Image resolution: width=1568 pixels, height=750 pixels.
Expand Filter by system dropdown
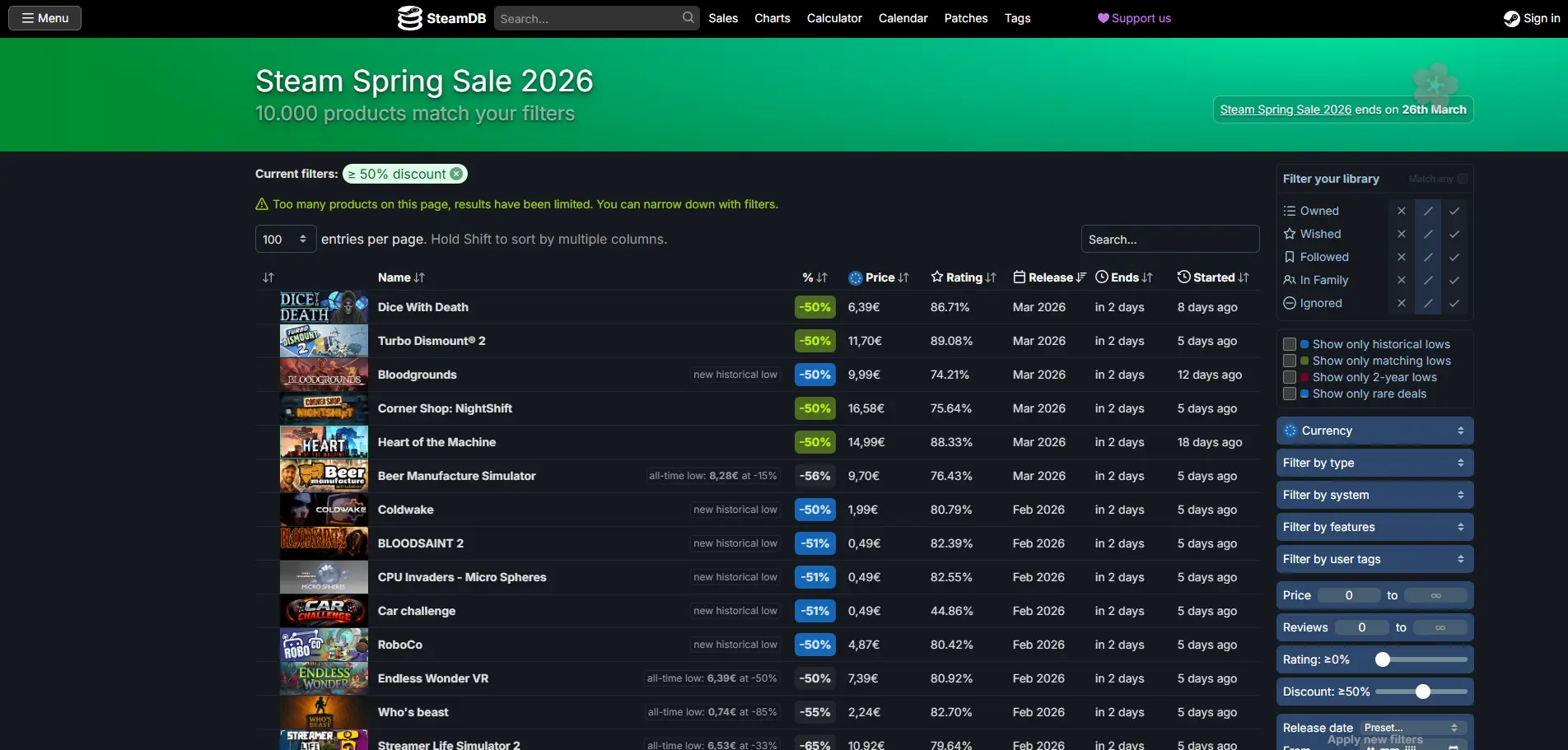(x=1374, y=495)
